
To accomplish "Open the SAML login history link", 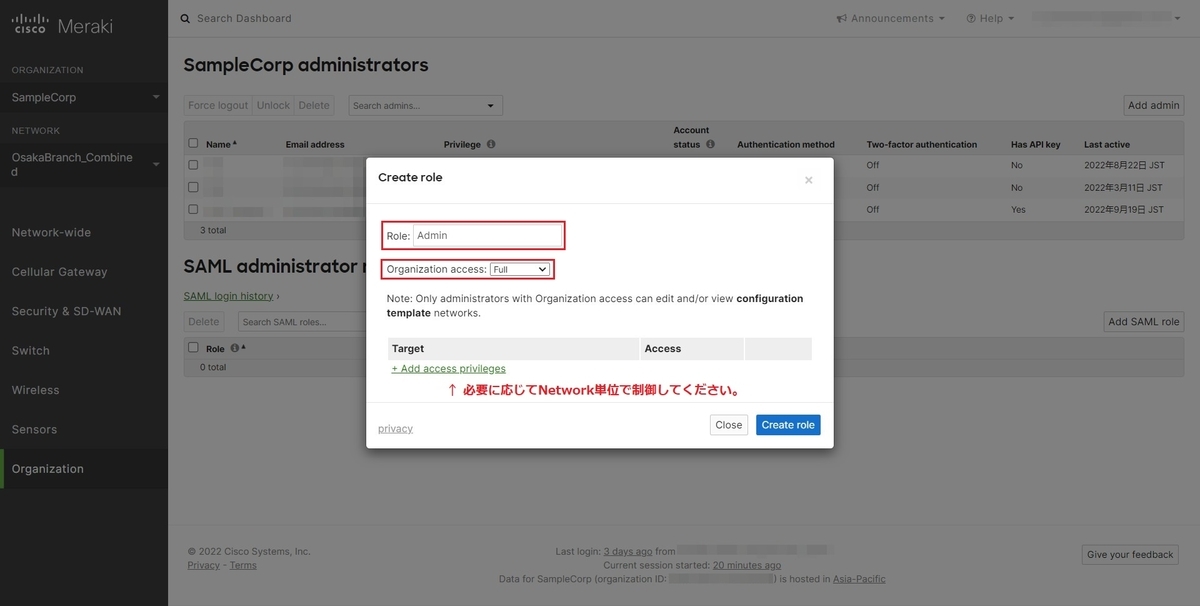I will [x=229, y=296].
